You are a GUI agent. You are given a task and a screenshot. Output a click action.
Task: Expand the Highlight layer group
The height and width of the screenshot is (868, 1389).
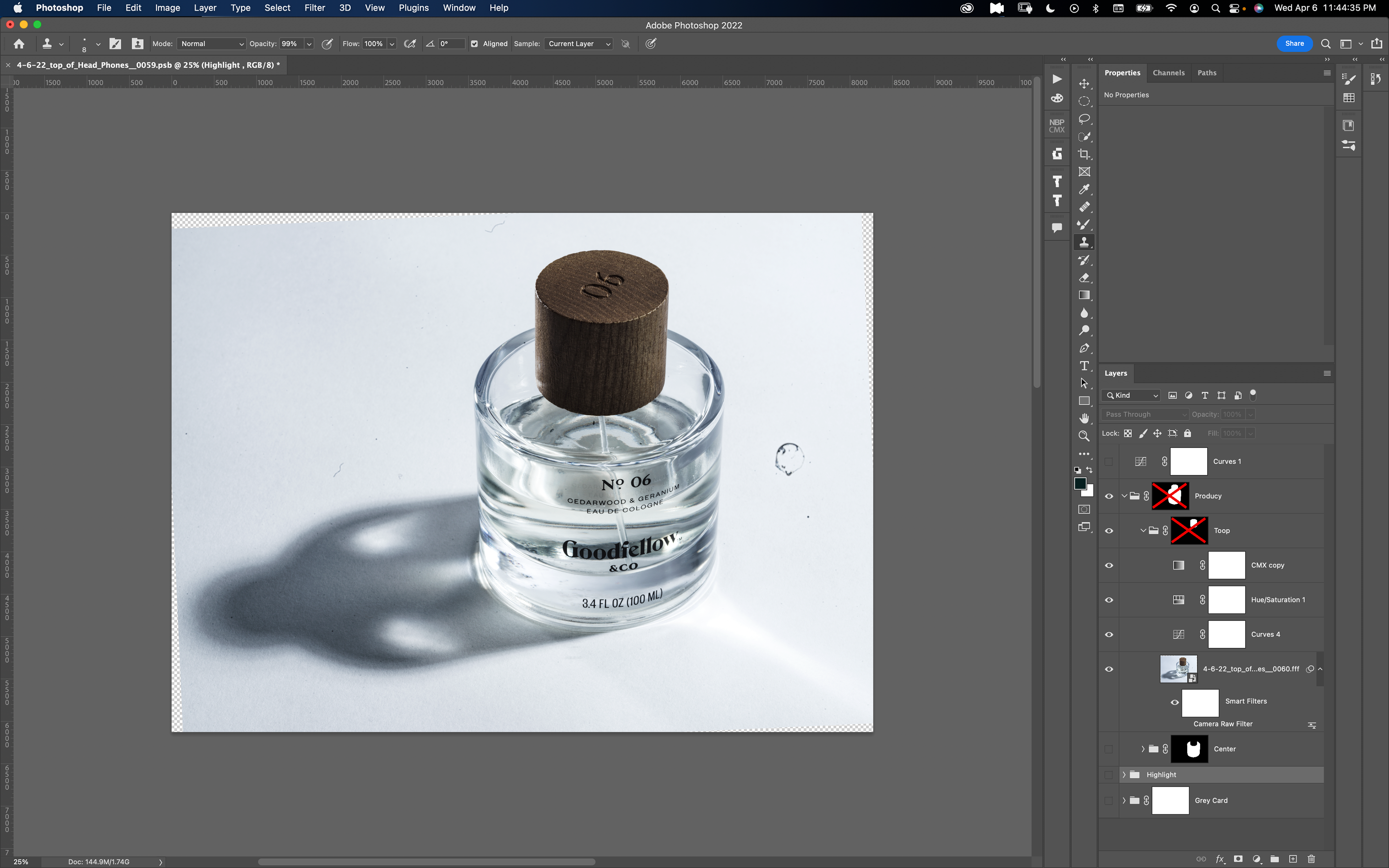click(1124, 774)
